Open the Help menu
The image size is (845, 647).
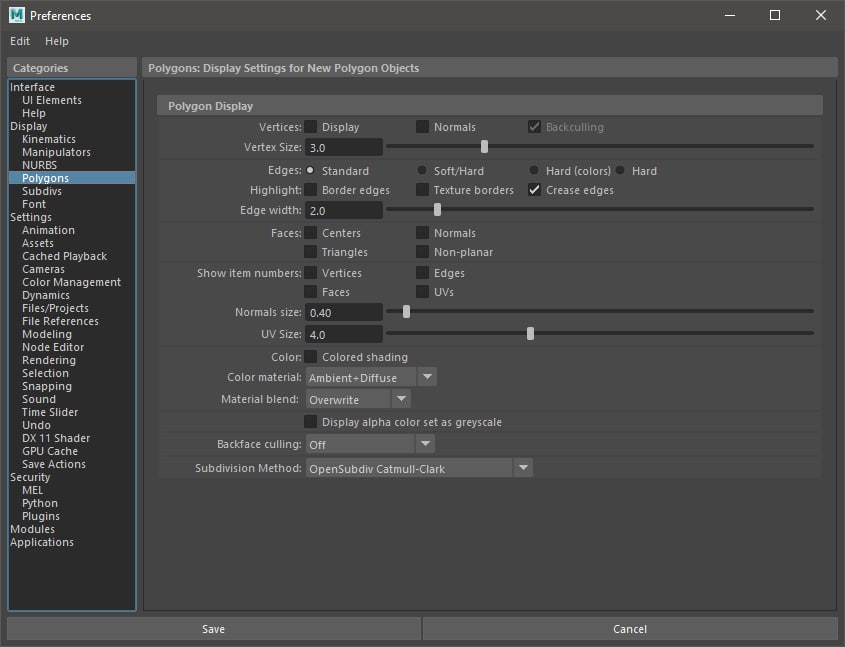pos(57,41)
